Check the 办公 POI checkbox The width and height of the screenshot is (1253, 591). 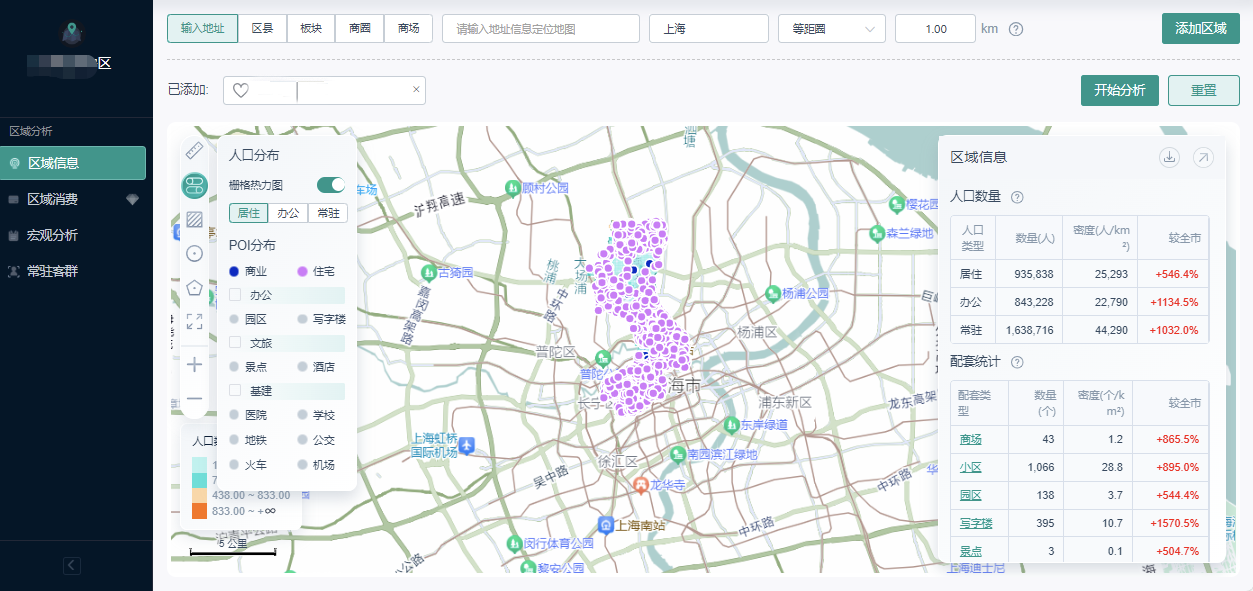(x=235, y=295)
